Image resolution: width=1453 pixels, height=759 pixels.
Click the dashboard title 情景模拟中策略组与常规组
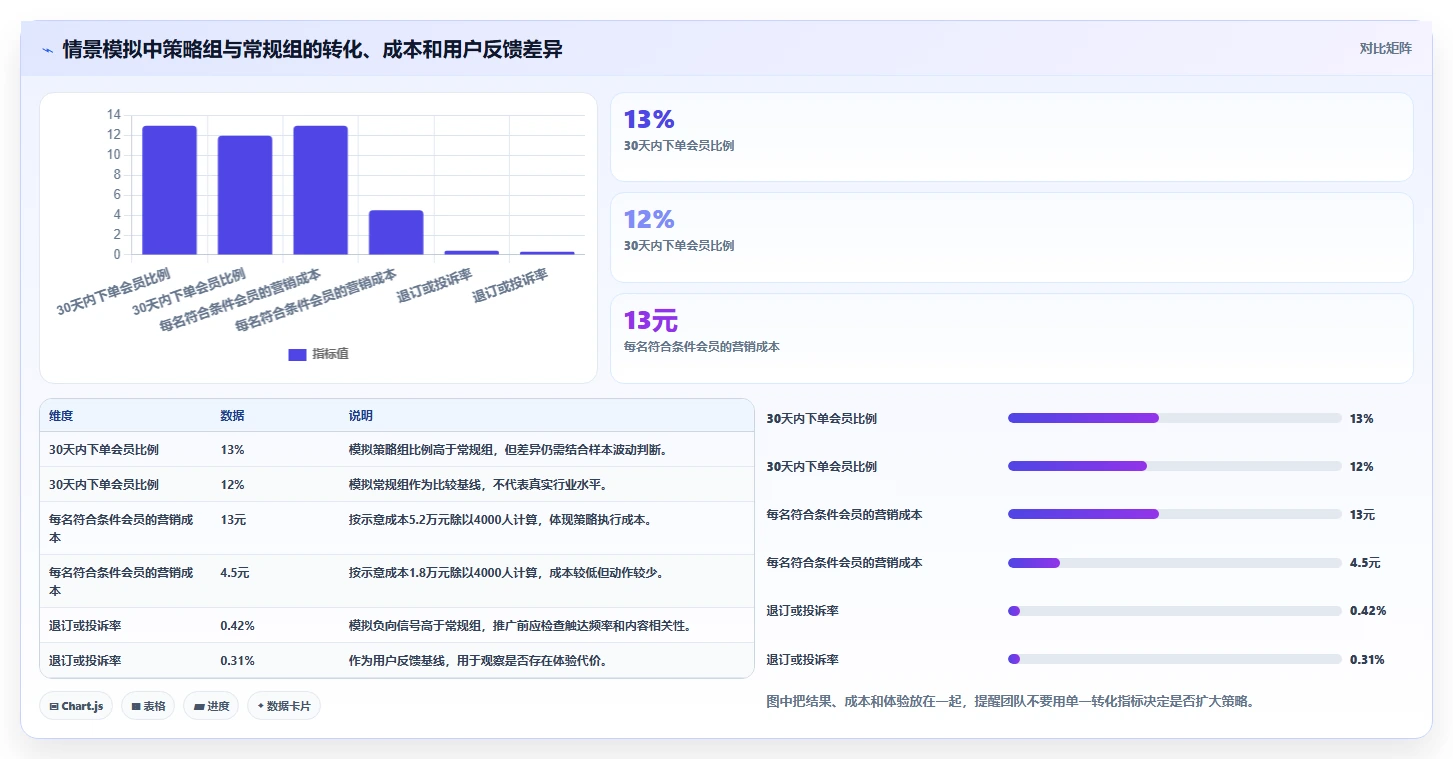click(x=312, y=50)
